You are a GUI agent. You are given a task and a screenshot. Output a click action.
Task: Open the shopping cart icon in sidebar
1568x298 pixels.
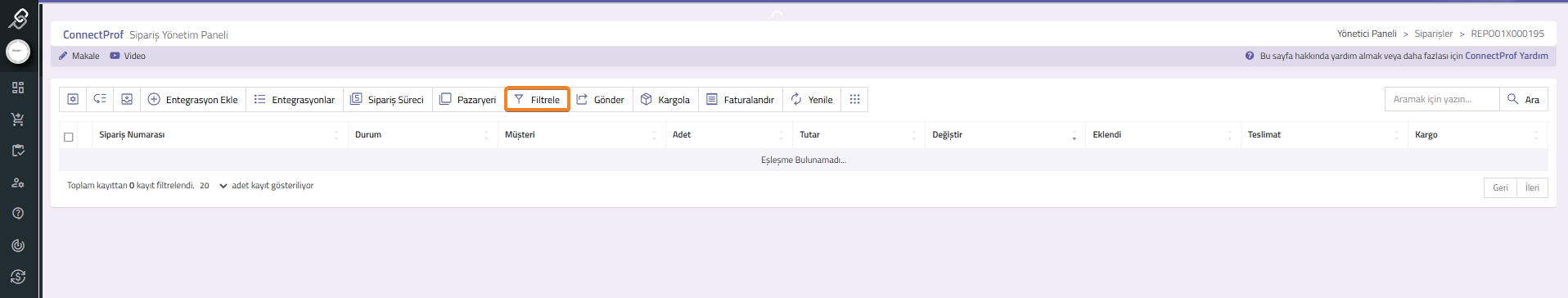point(18,120)
